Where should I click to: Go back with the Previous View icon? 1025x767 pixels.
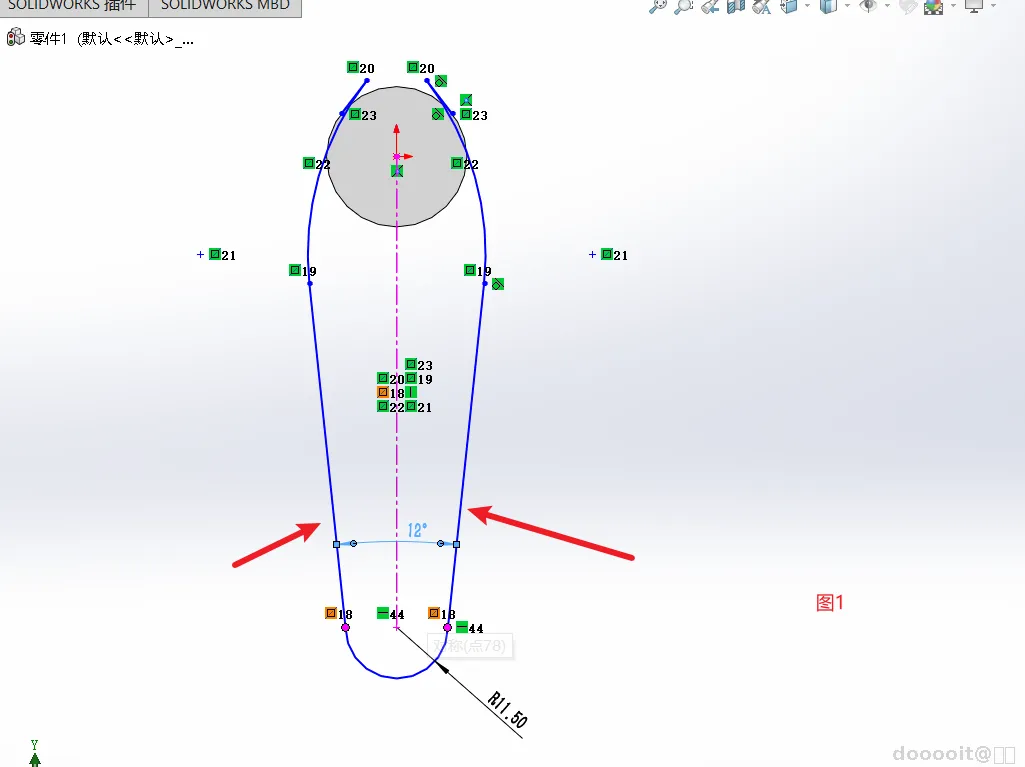710,6
